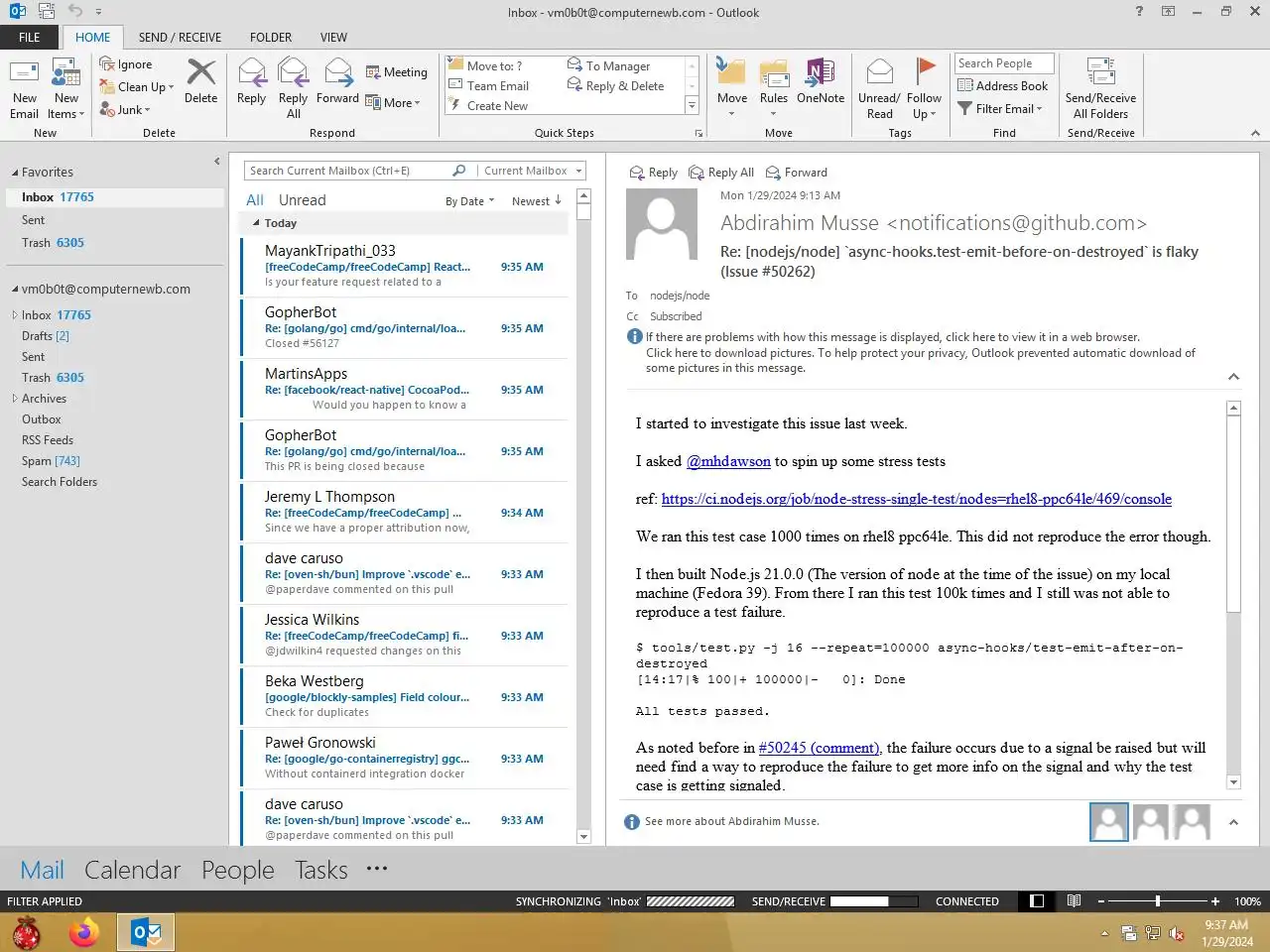Image resolution: width=1270 pixels, height=952 pixels.
Task: Click the Ignore conversation icon
Action: [x=126, y=64]
